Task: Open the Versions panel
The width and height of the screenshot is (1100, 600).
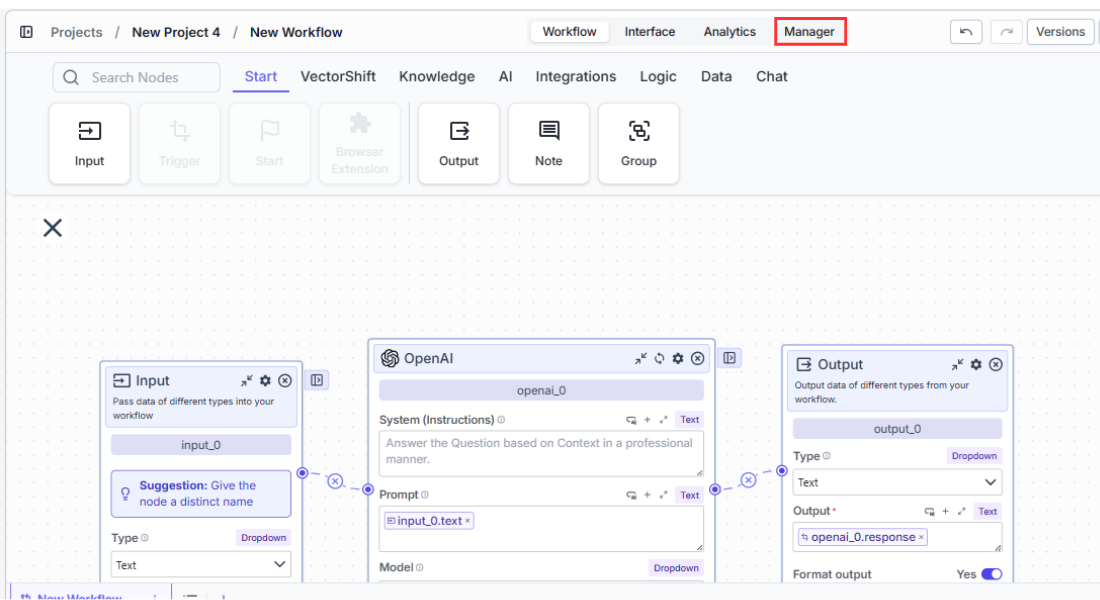Action: pyautogui.click(x=1060, y=31)
